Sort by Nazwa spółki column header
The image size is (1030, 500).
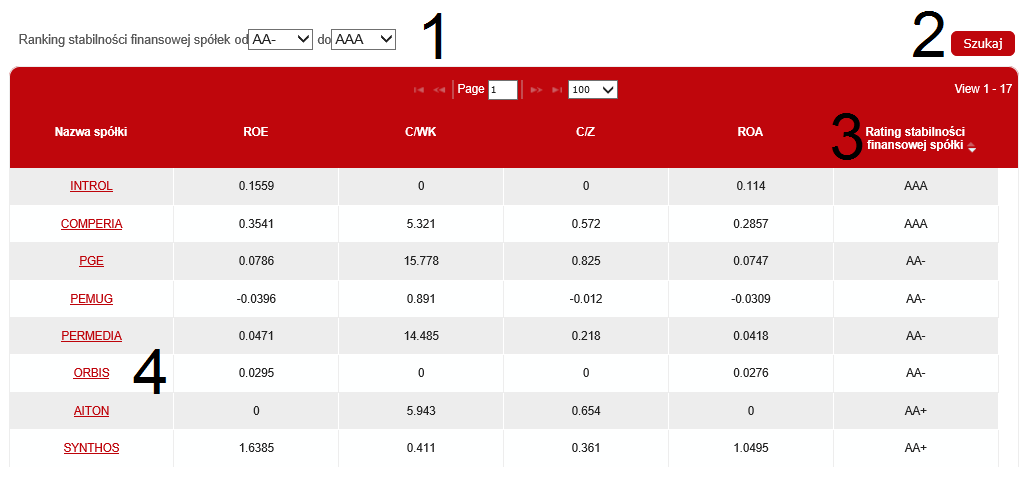pyautogui.click(x=91, y=132)
